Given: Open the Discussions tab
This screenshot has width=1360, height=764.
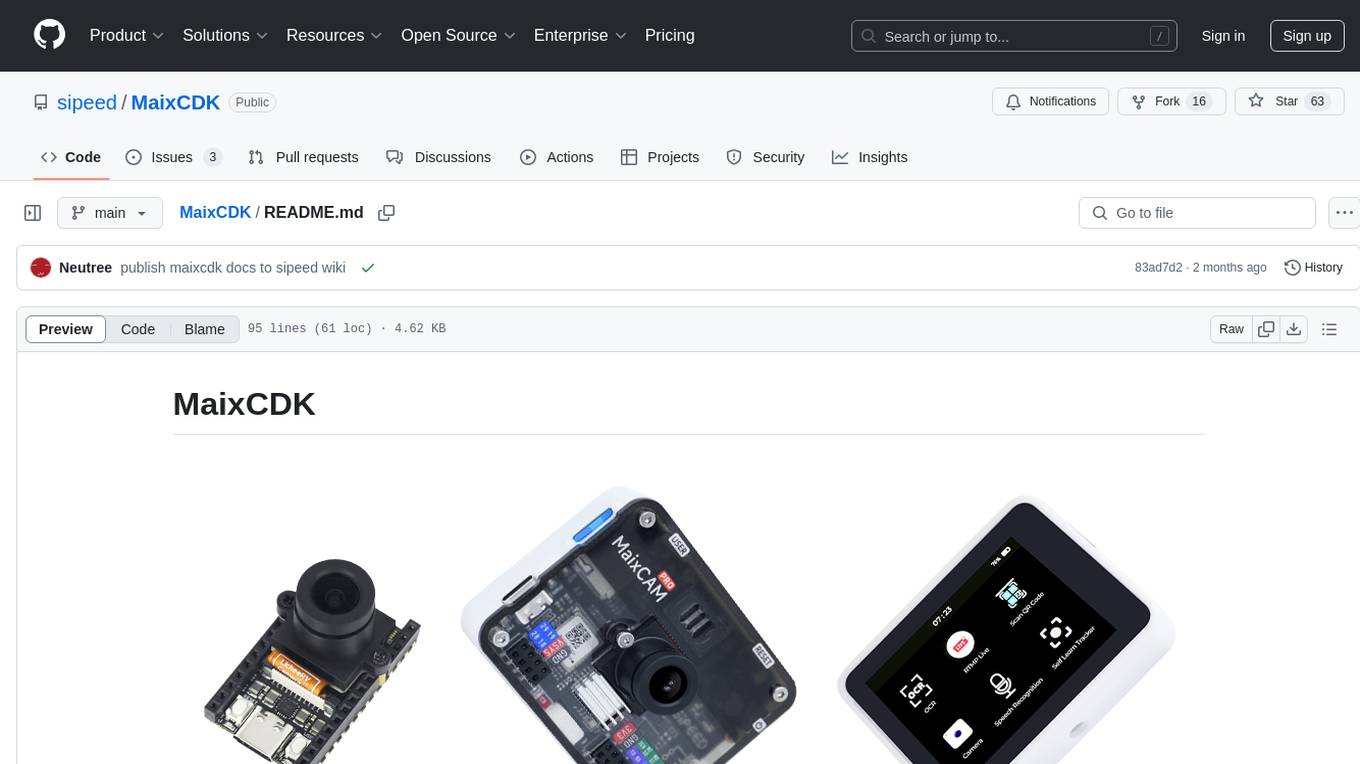Looking at the screenshot, I should [x=438, y=157].
